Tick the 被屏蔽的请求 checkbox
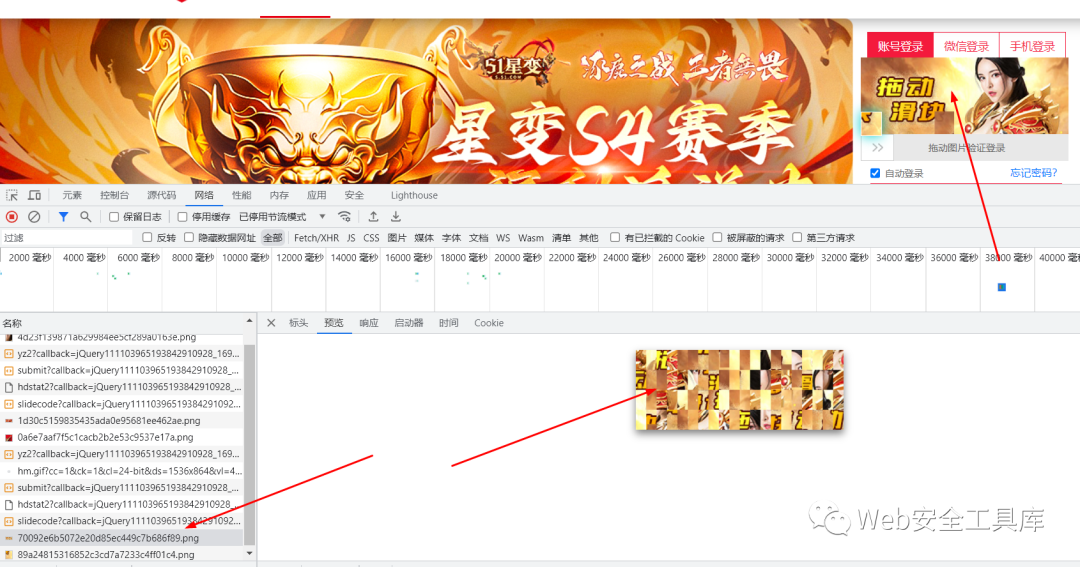 (x=717, y=237)
